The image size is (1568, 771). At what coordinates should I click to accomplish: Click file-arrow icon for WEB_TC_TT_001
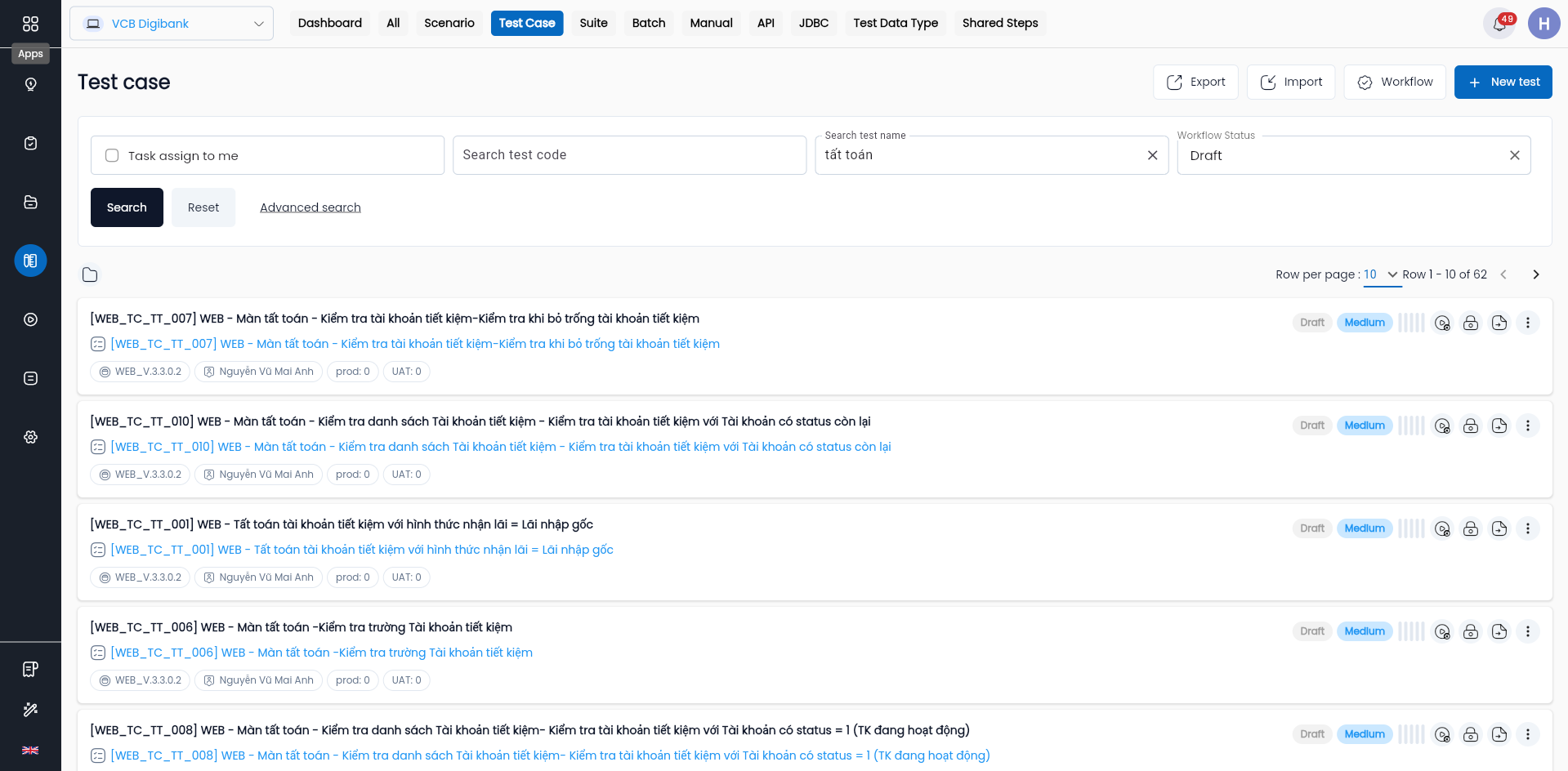1499,528
